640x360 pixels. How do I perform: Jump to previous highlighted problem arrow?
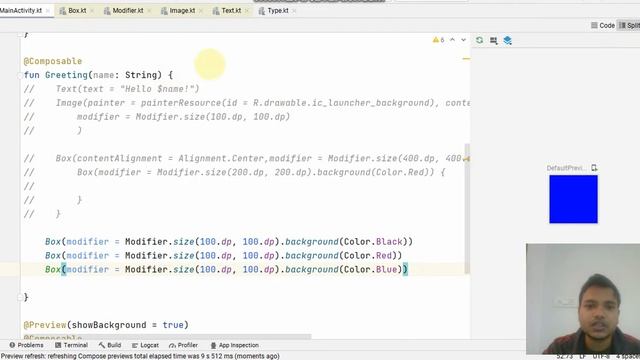point(452,40)
